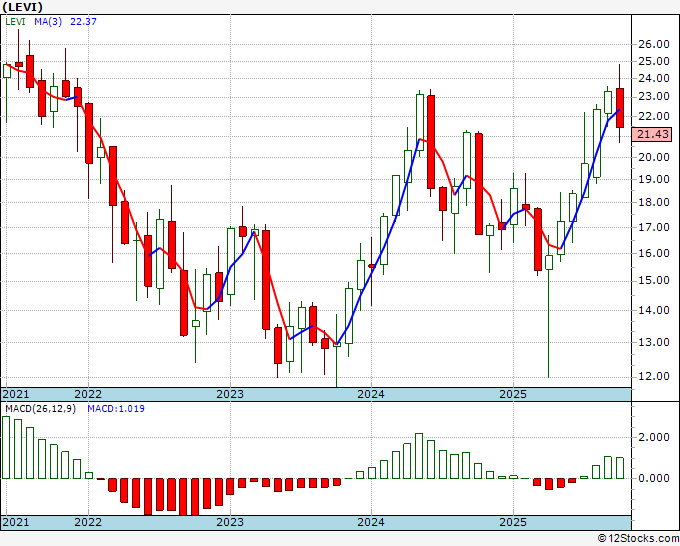Image resolution: width=680 pixels, height=546 pixels.
Task: Click the 19.00 price axis label
Action: point(654,179)
